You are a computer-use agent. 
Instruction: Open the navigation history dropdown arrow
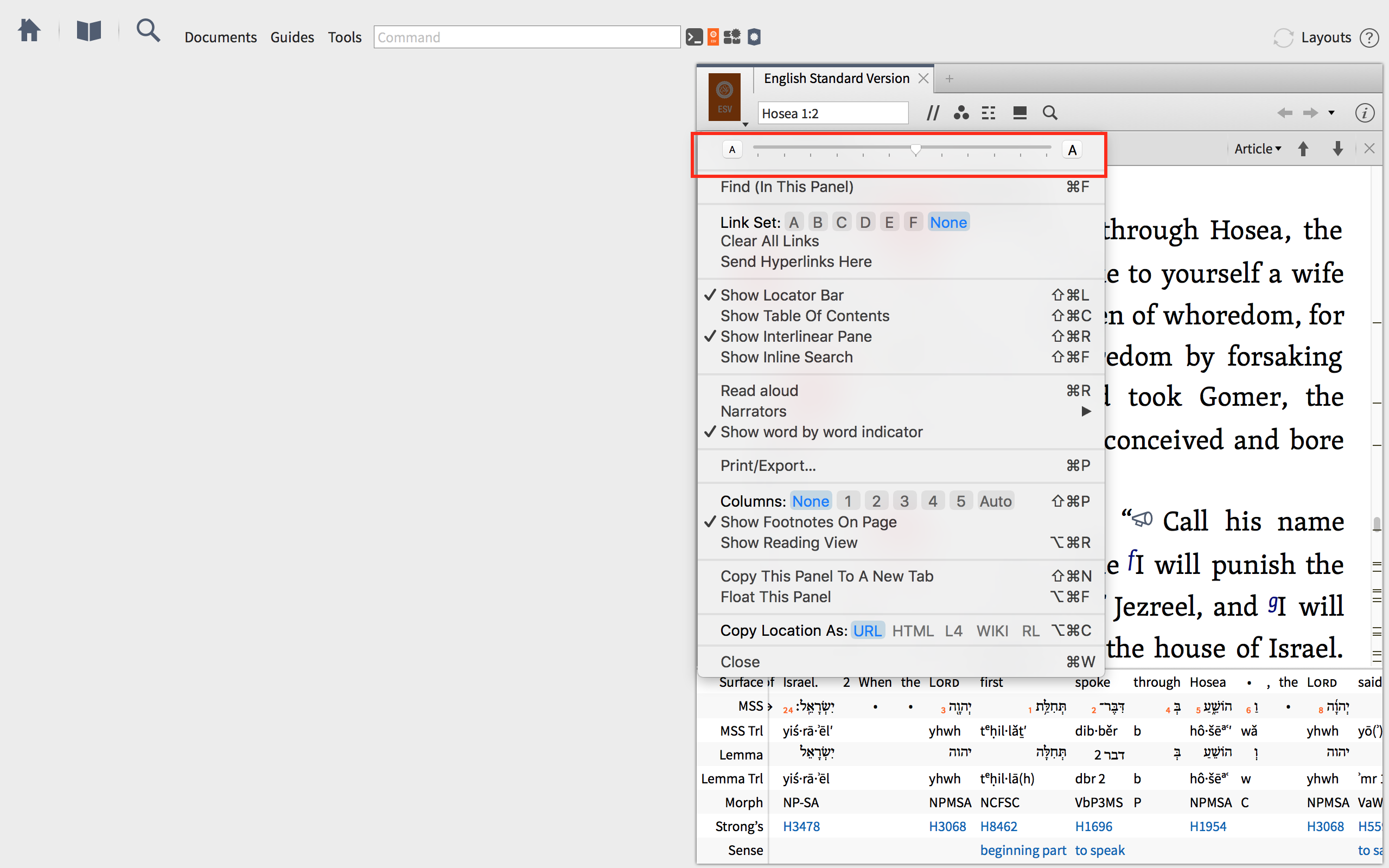[1331, 113]
